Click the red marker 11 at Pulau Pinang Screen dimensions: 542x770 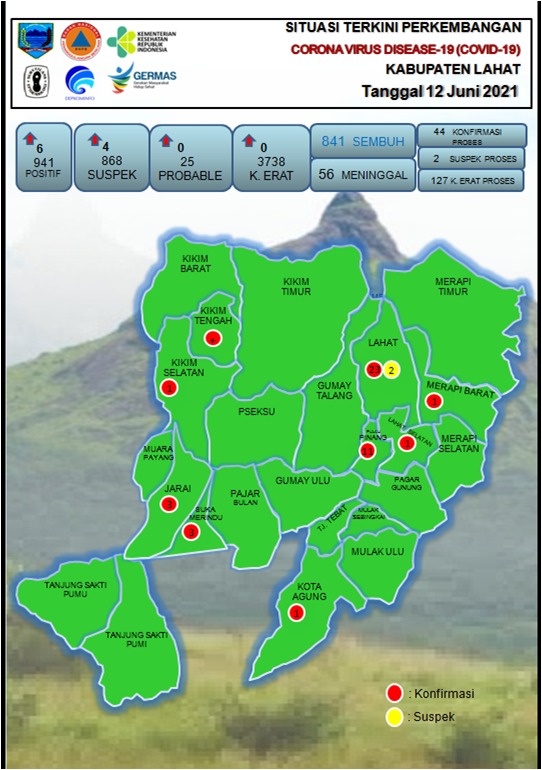pyautogui.click(x=367, y=451)
